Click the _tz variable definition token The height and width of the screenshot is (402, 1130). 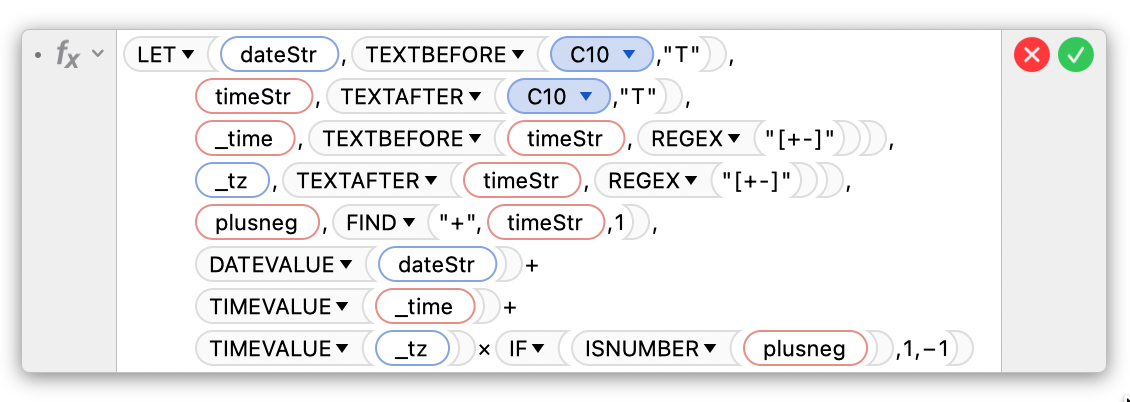(x=233, y=181)
